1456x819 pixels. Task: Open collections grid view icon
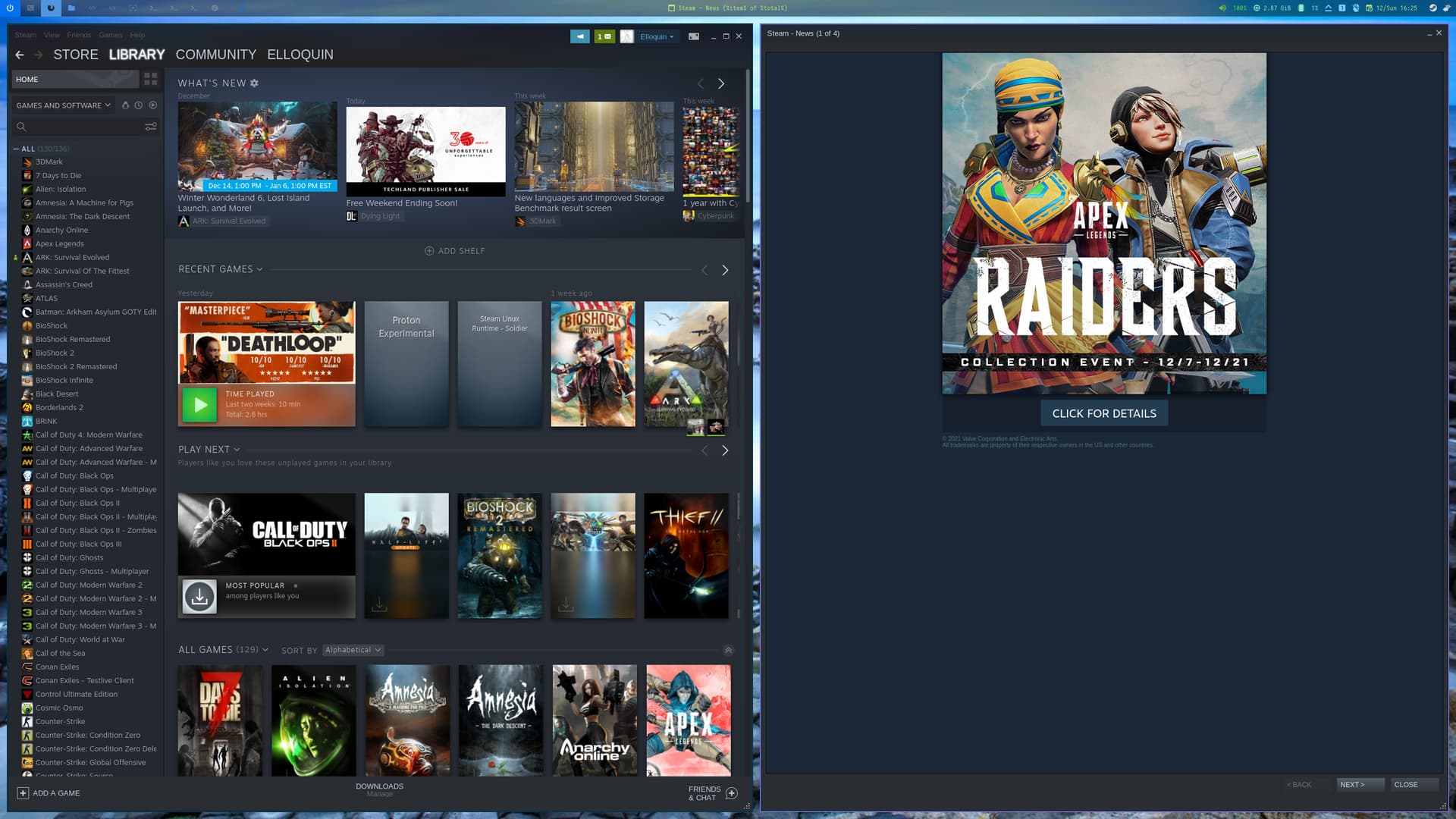[x=150, y=79]
